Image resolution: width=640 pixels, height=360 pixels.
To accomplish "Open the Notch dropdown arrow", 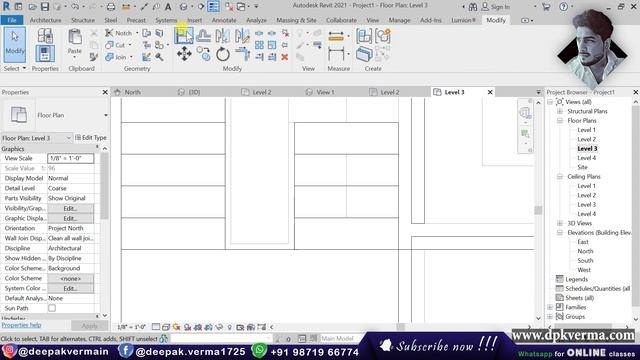I will tap(137, 33).
